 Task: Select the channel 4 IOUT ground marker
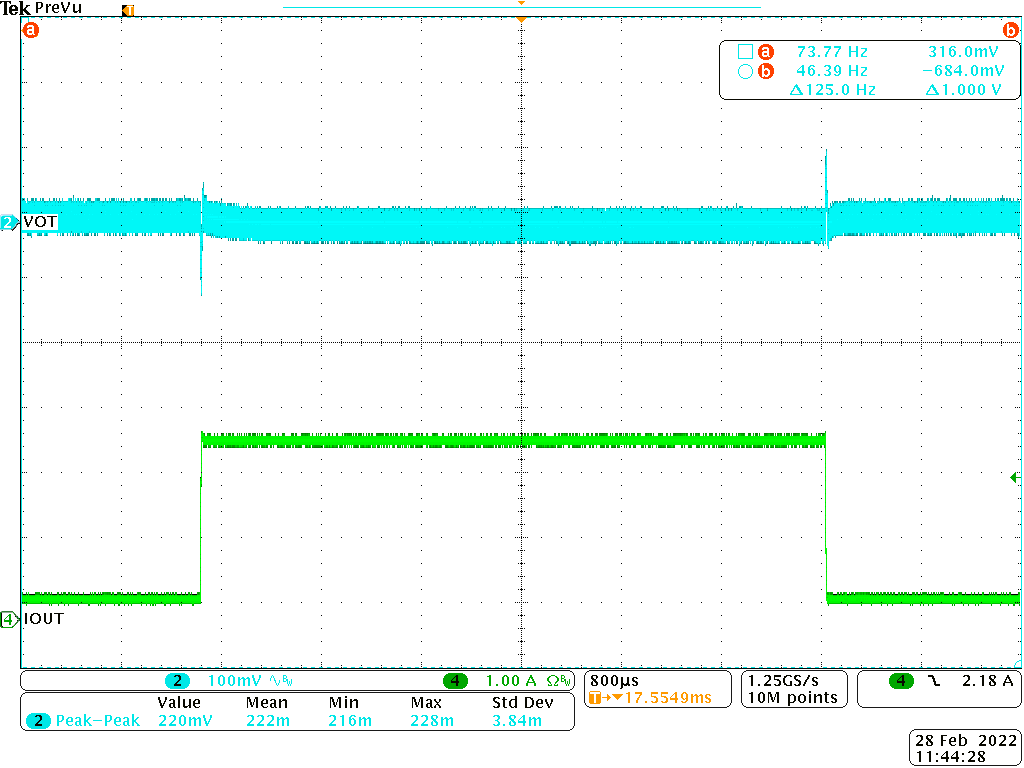tap(9, 619)
